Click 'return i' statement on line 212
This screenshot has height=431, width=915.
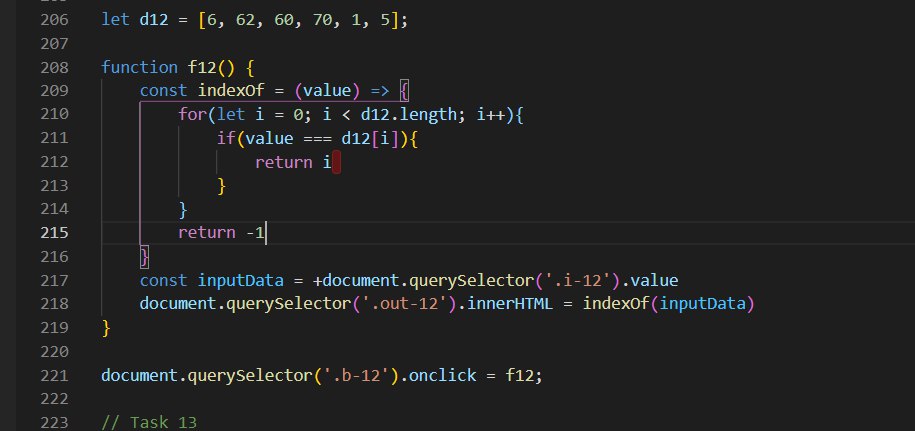tap(294, 162)
